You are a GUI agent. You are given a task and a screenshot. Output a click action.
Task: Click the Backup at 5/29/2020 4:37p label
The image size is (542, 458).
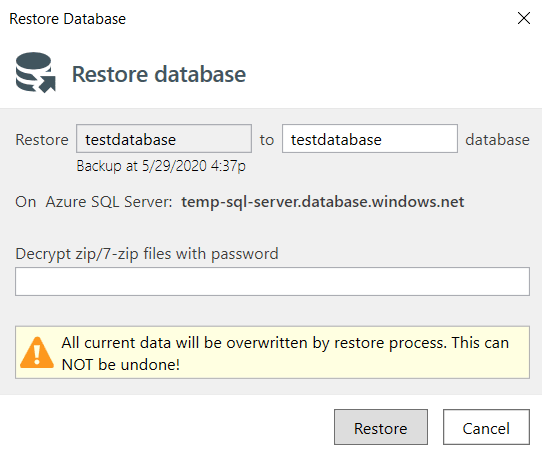(x=161, y=166)
